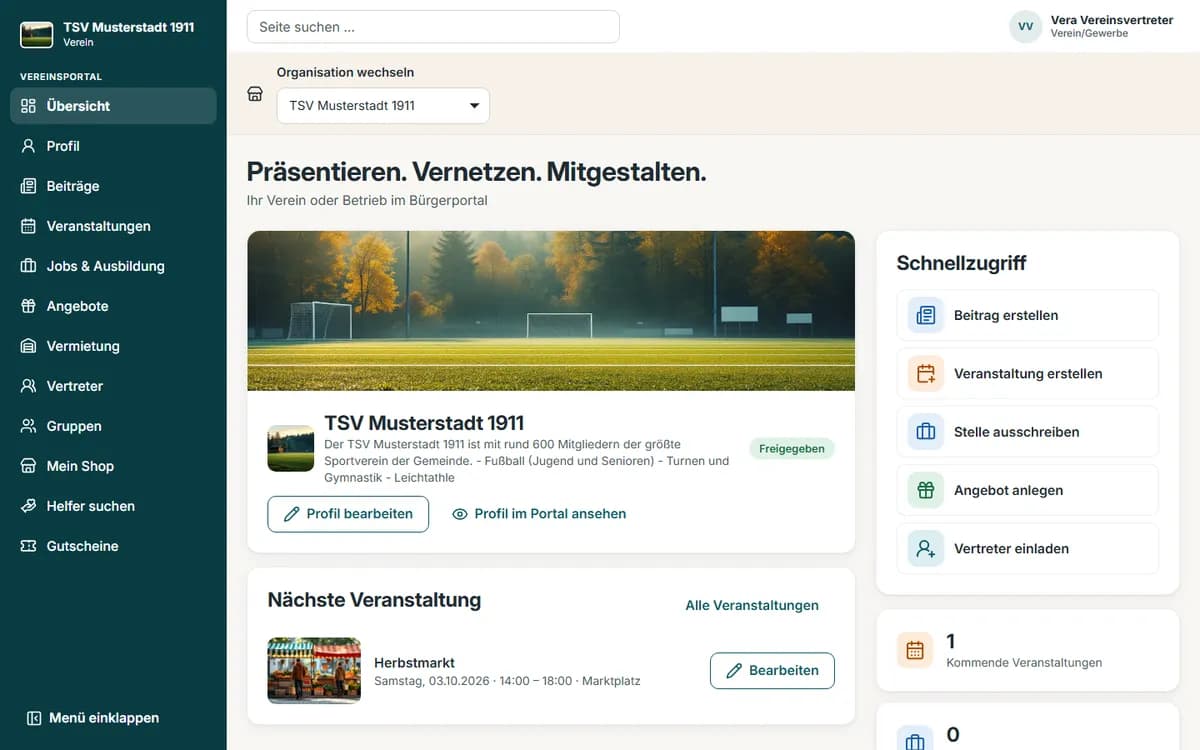Image resolution: width=1200 pixels, height=750 pixels.
Task: Click the VV user avatar
Action: [1026, 26]
